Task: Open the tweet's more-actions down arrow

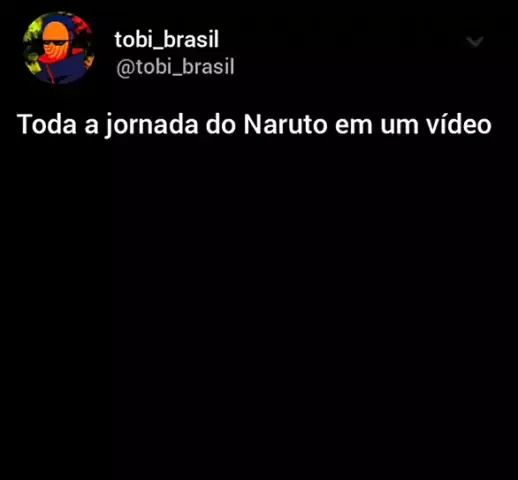Action: coord(475,42)
